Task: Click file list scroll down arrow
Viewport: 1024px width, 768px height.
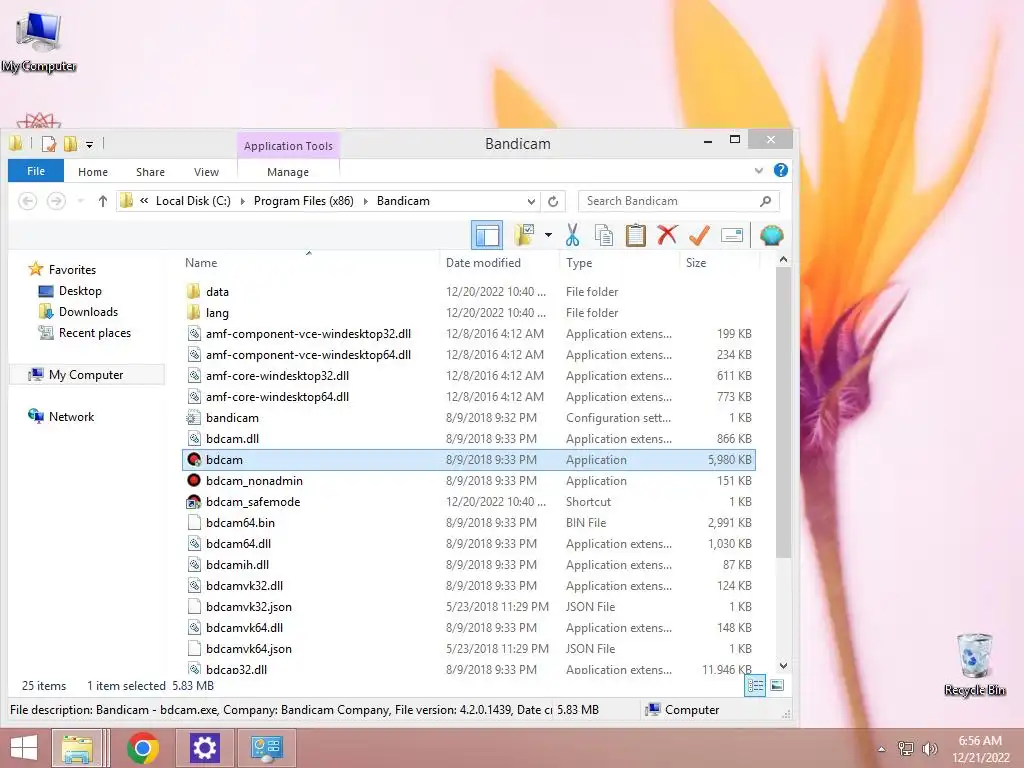Action: coord(784,666)
